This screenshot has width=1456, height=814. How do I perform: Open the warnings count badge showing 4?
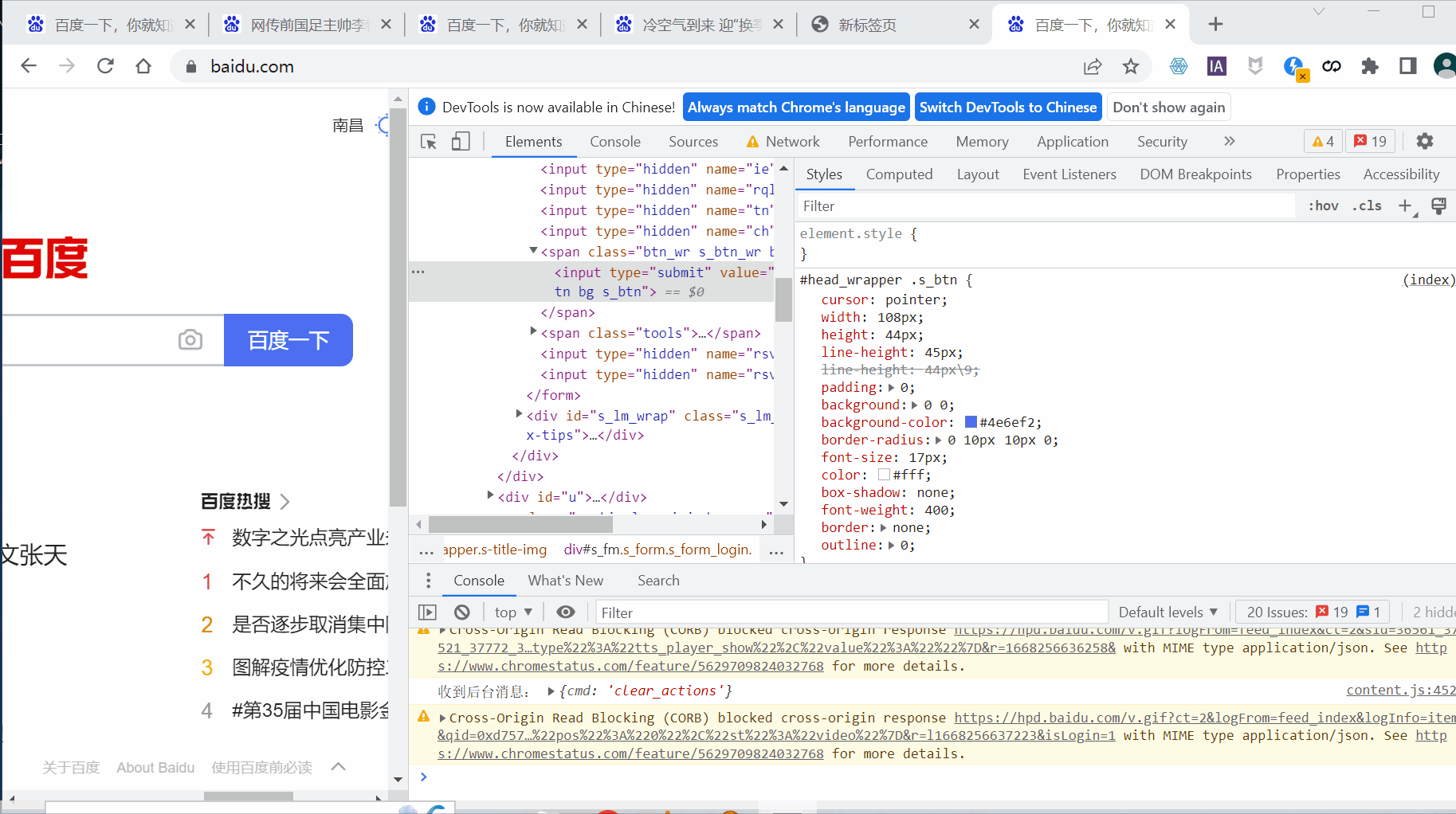pos(1323,141)
